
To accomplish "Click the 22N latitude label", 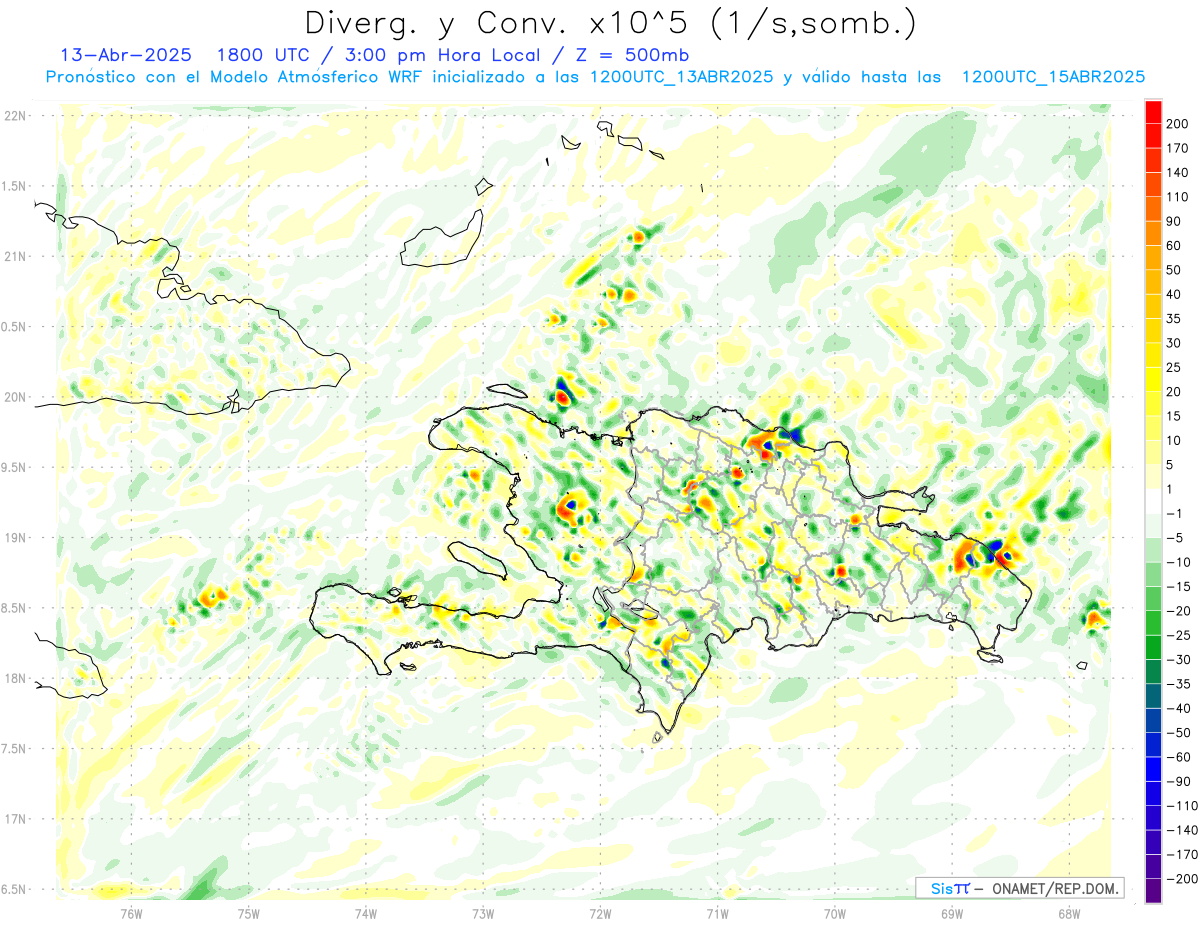I will (x=14, y=116).
